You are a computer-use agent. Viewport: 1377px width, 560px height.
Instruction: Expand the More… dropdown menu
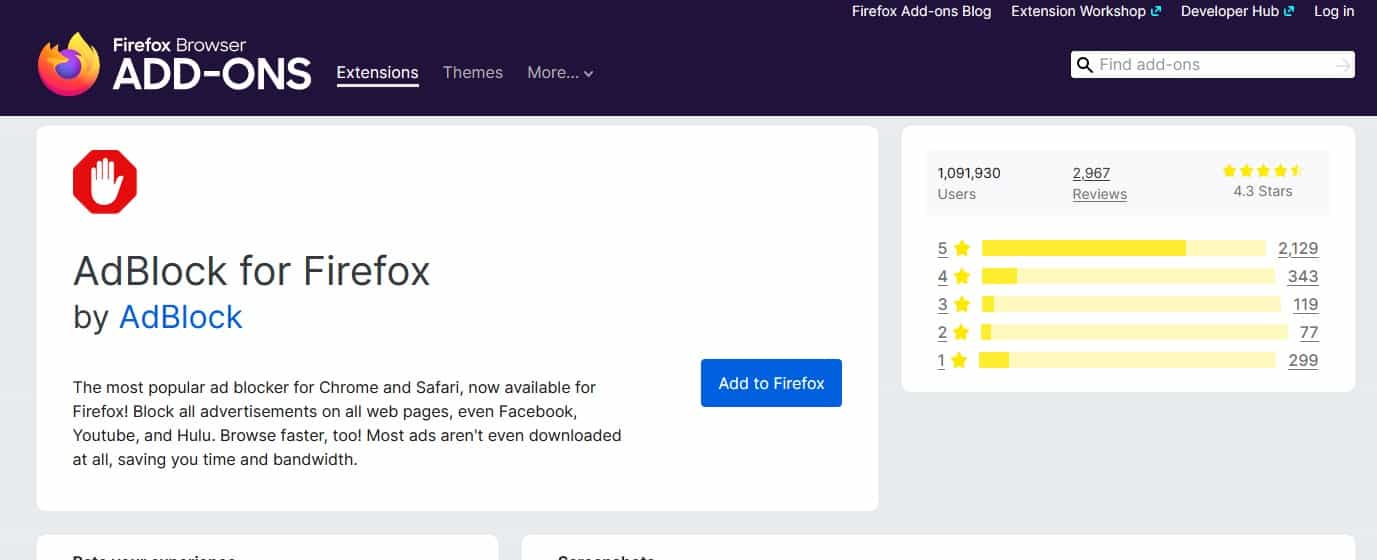coord(560,73)
